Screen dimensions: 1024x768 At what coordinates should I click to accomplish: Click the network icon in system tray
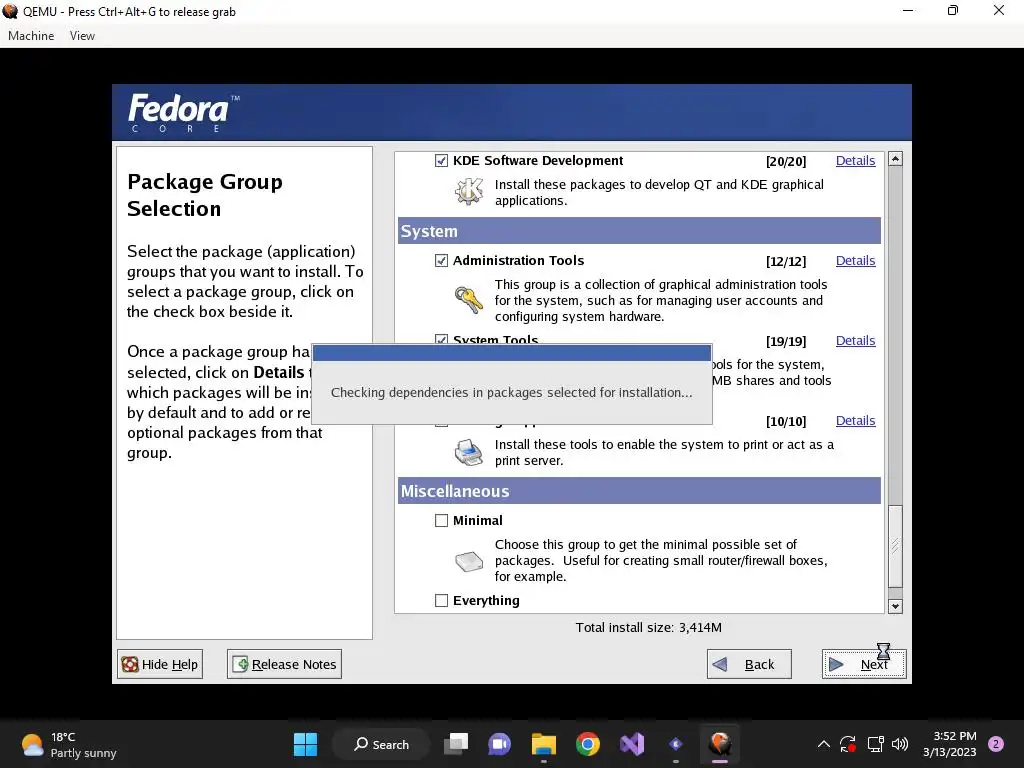(x=875, y=744)
